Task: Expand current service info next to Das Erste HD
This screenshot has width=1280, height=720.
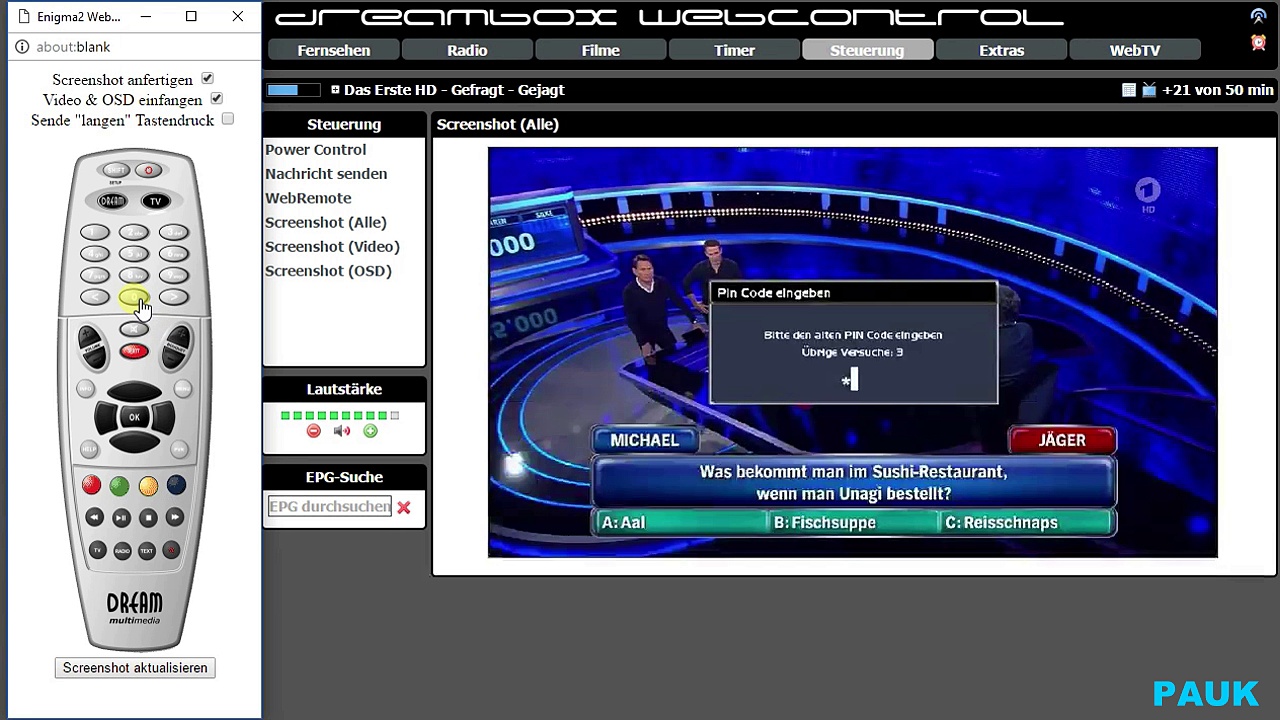Action: [x=335, y=90]
